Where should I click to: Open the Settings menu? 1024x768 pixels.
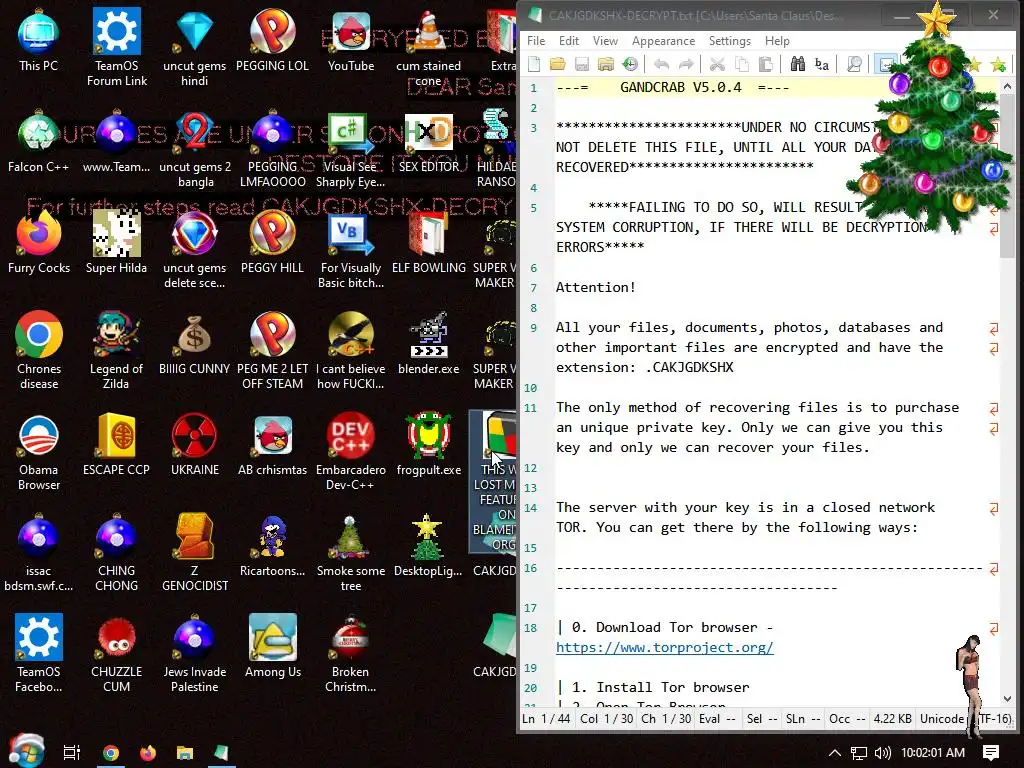pos(730,40)
